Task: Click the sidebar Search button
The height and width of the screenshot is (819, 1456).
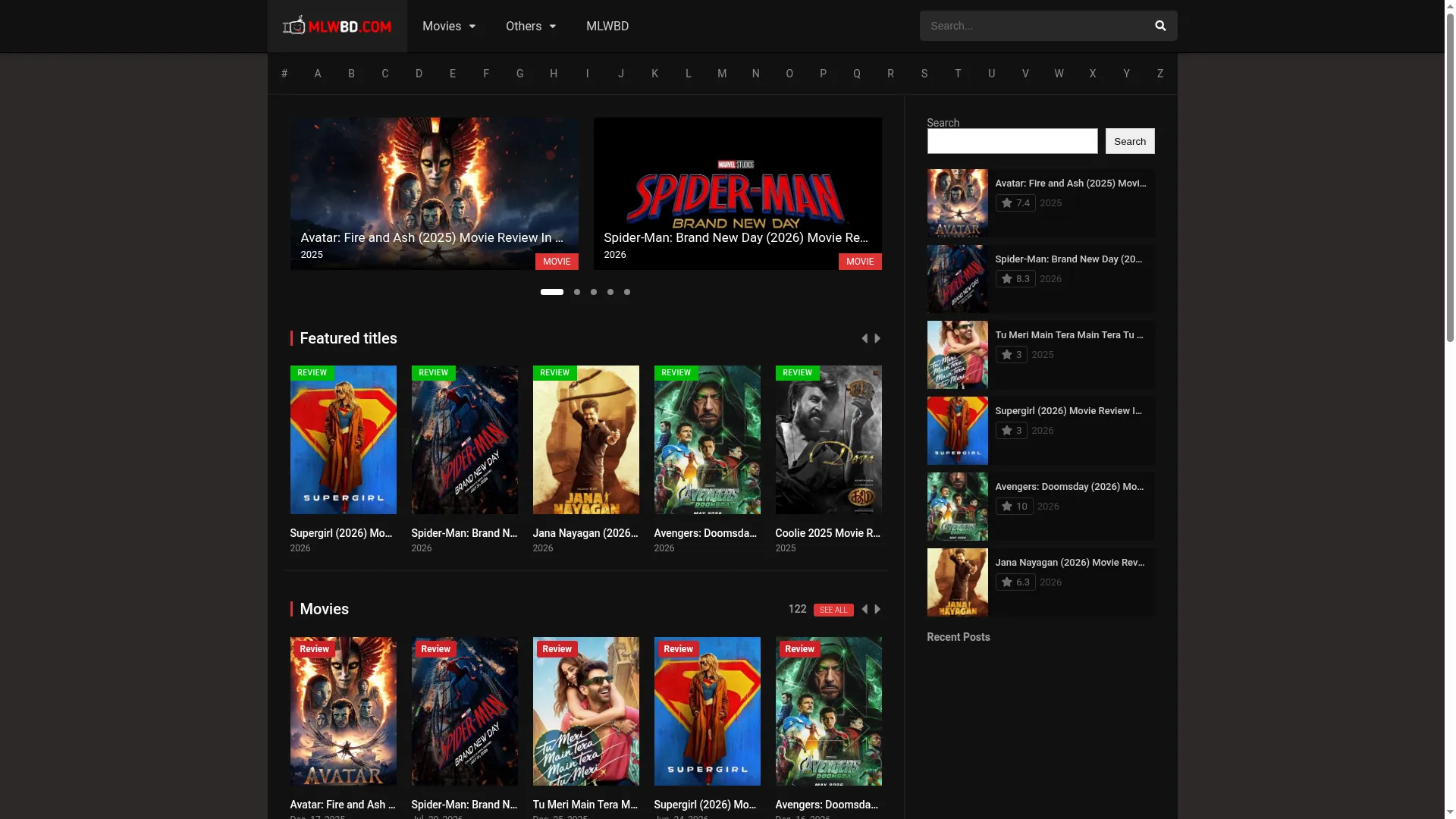Action: (1130, 141)
